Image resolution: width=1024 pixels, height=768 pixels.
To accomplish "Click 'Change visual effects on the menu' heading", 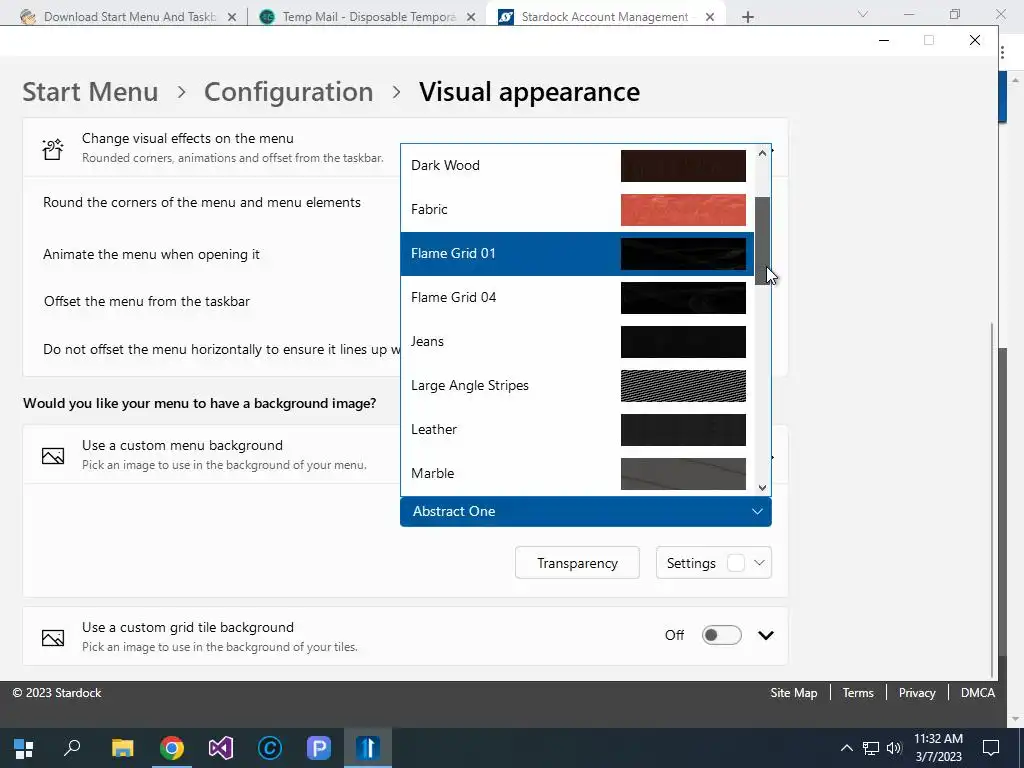I will click(187, 138).
